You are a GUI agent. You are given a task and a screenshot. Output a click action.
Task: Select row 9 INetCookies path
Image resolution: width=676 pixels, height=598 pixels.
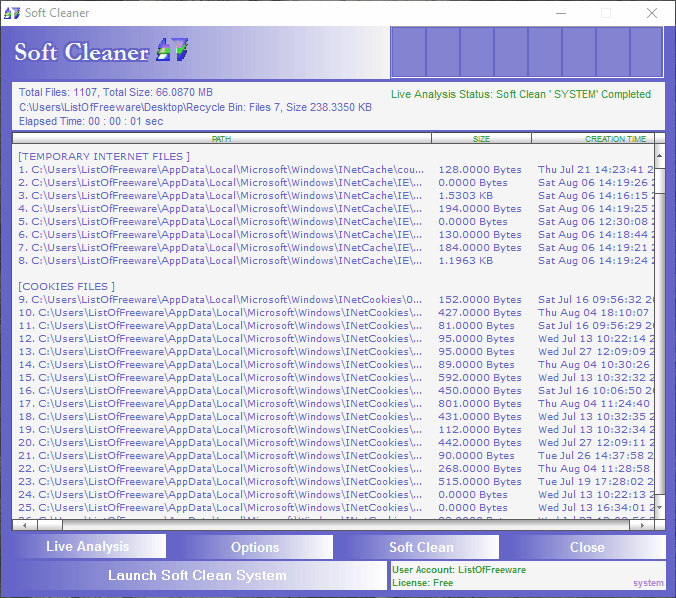(x=220, y=300)
